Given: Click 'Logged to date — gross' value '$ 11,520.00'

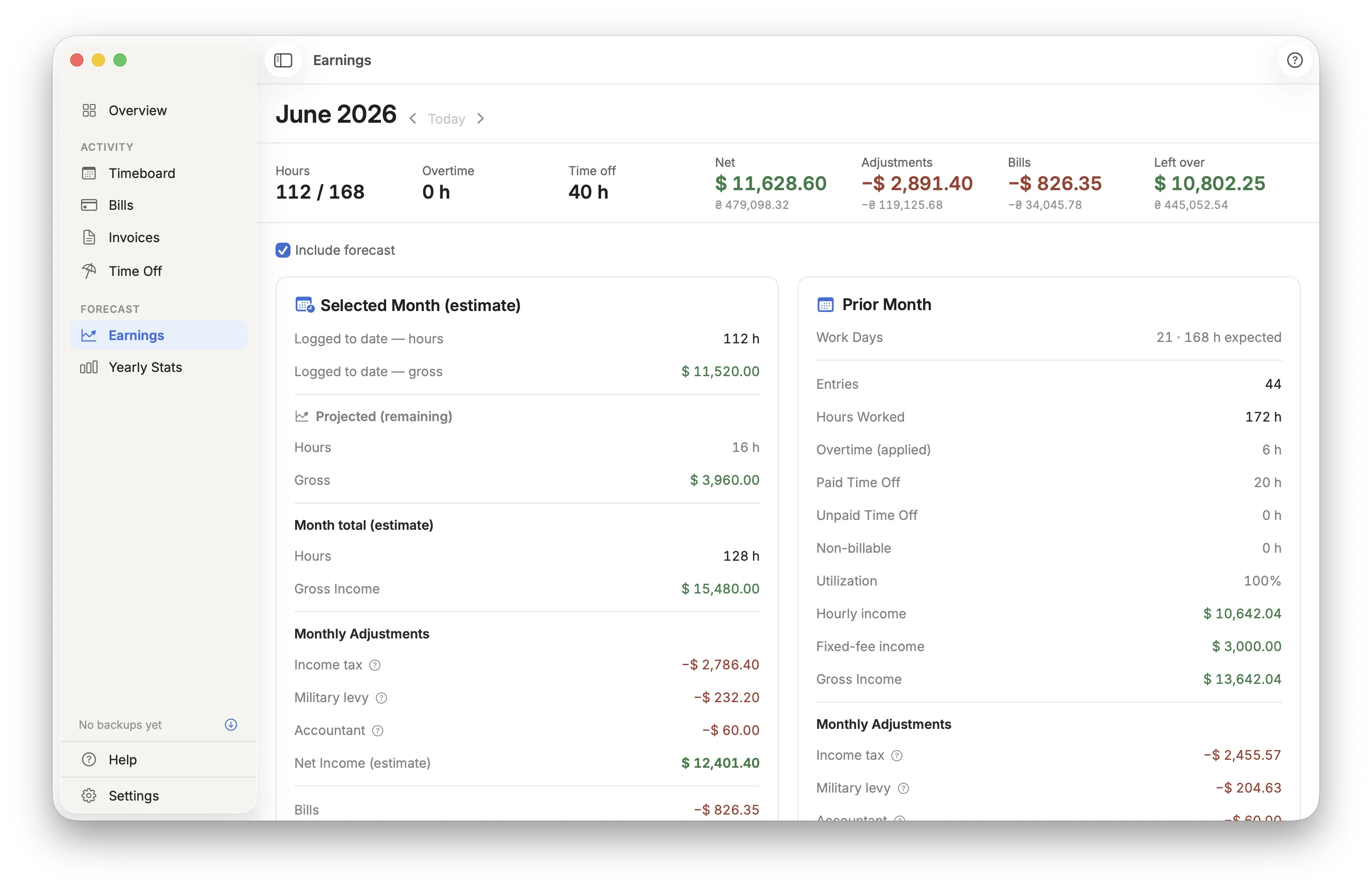Looking at the screenshot, I should tap(720, 371).
